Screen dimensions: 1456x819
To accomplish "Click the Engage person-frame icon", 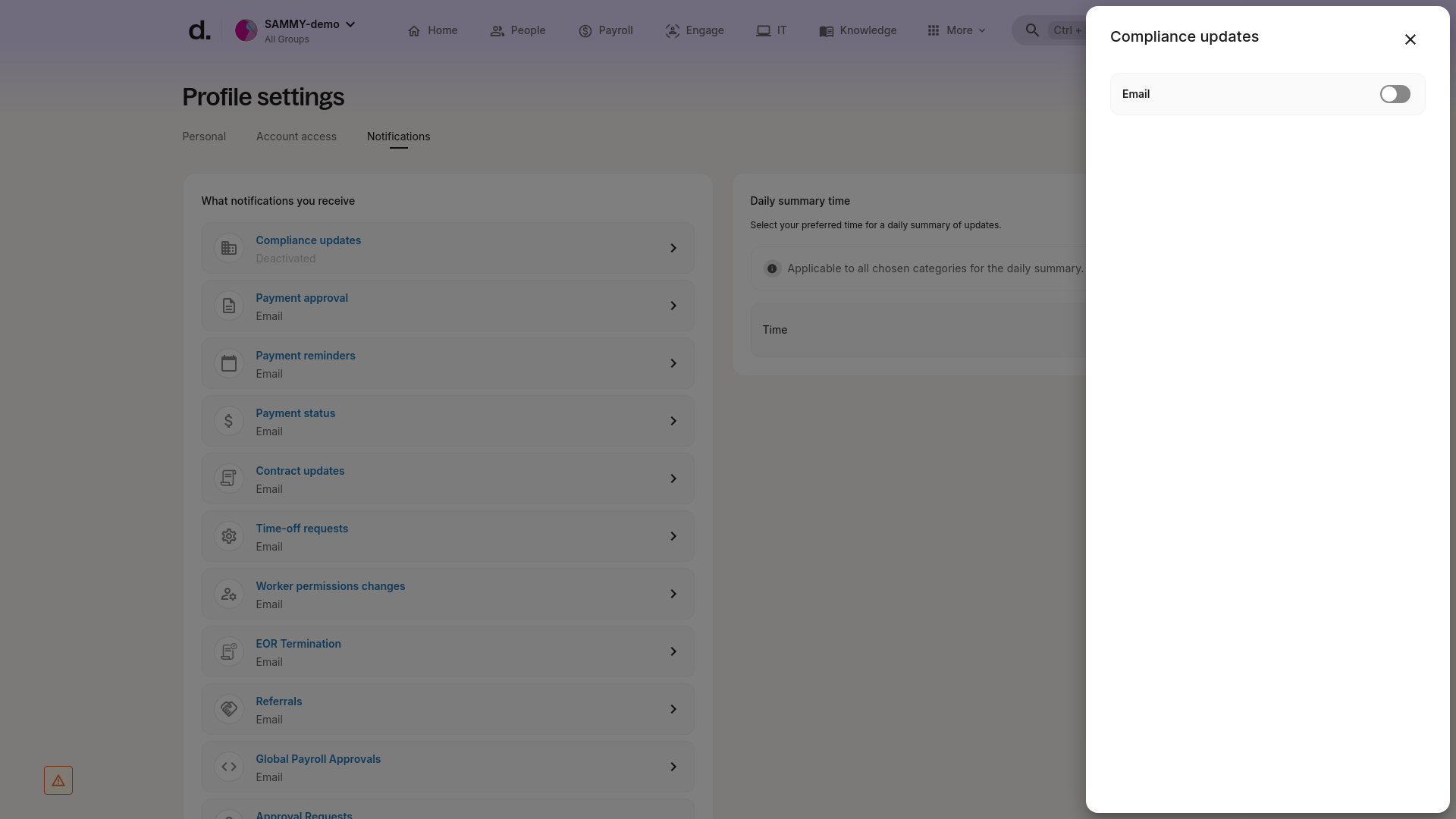I will (x=672, y=31).
